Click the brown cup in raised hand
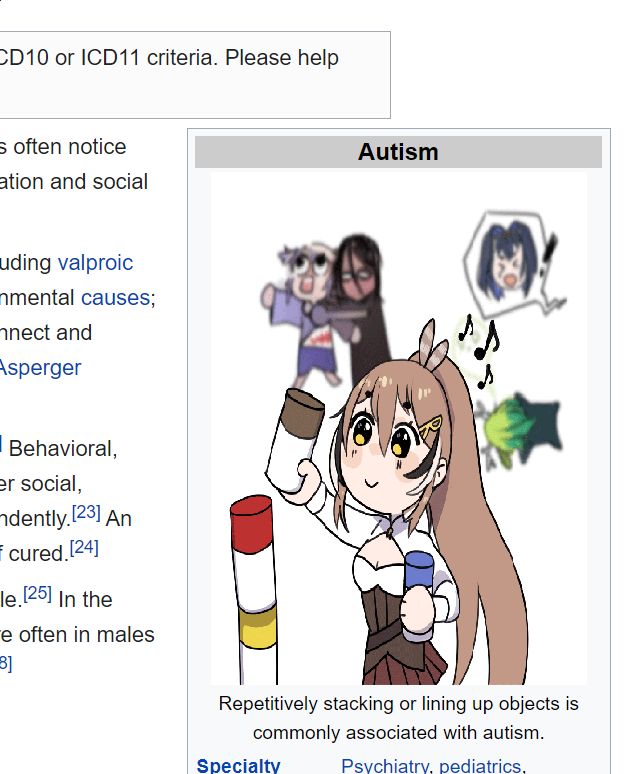631x774 pixels. click(303, 414)
